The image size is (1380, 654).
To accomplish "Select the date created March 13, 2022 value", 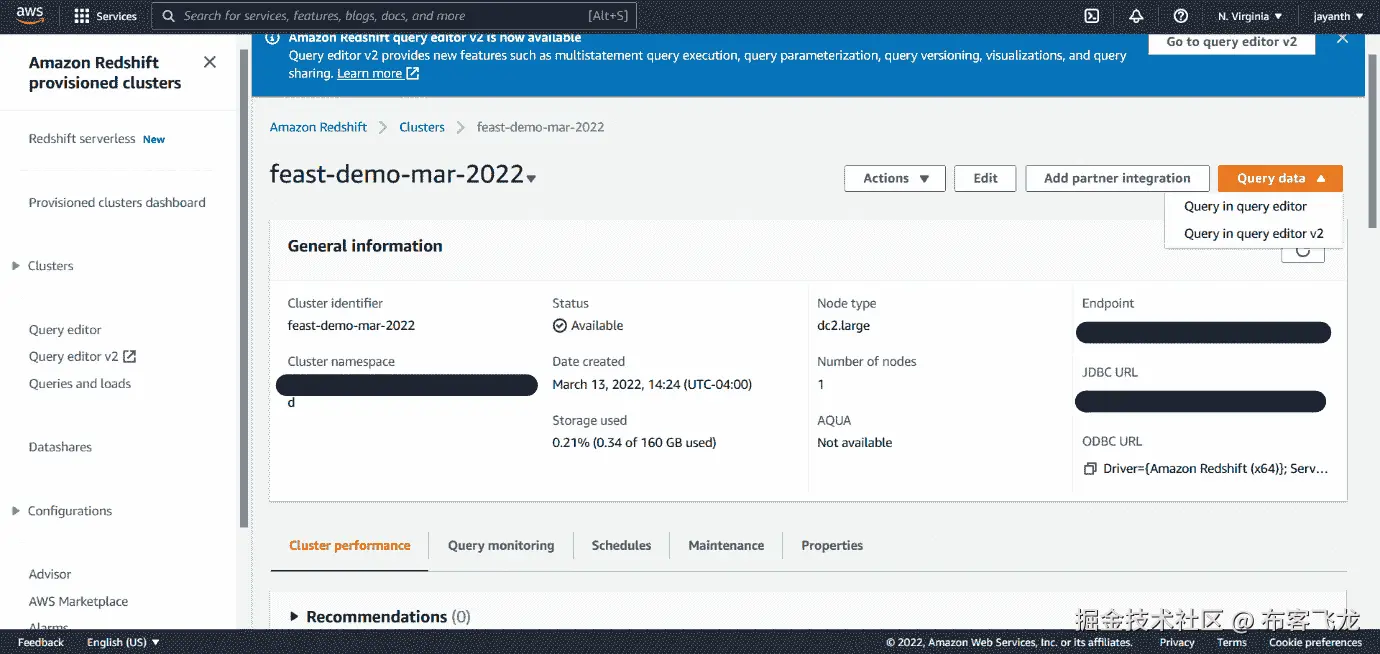I will (652, 385).
